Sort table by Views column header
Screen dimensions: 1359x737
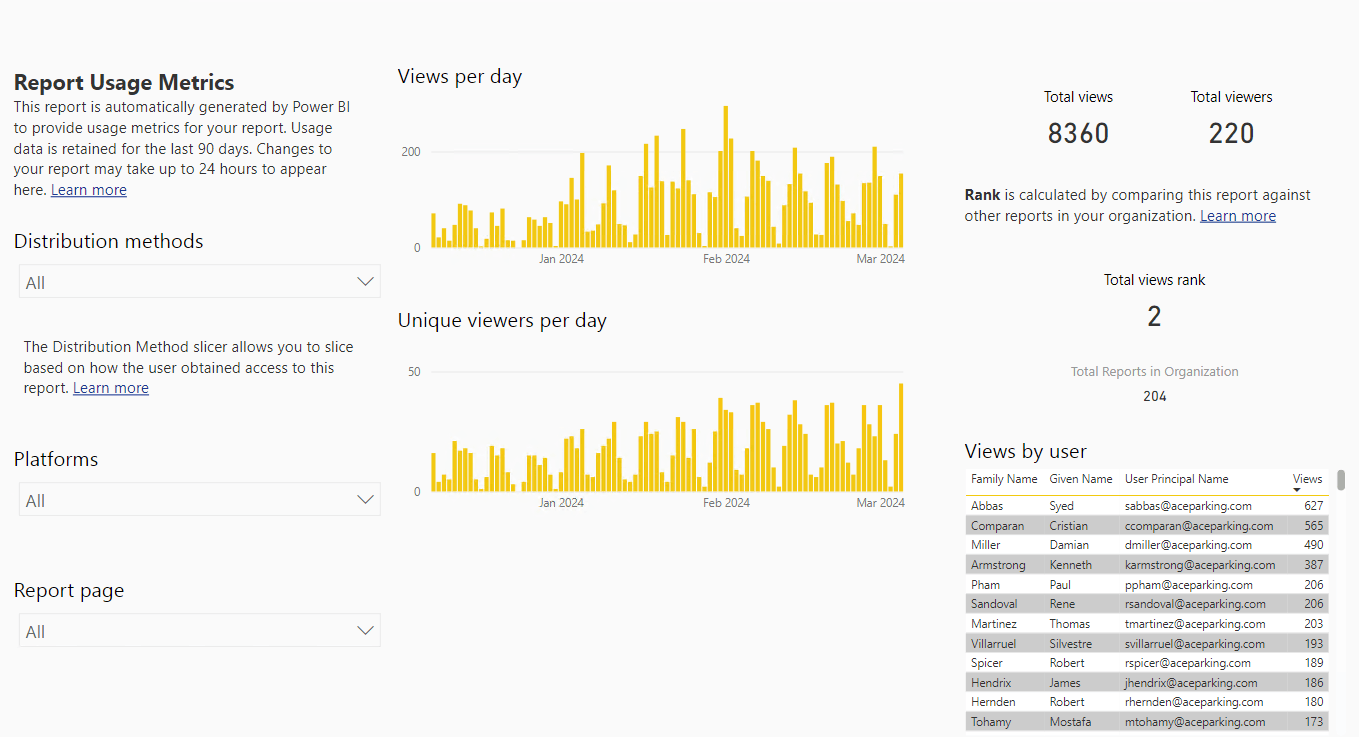[1307, 479]
